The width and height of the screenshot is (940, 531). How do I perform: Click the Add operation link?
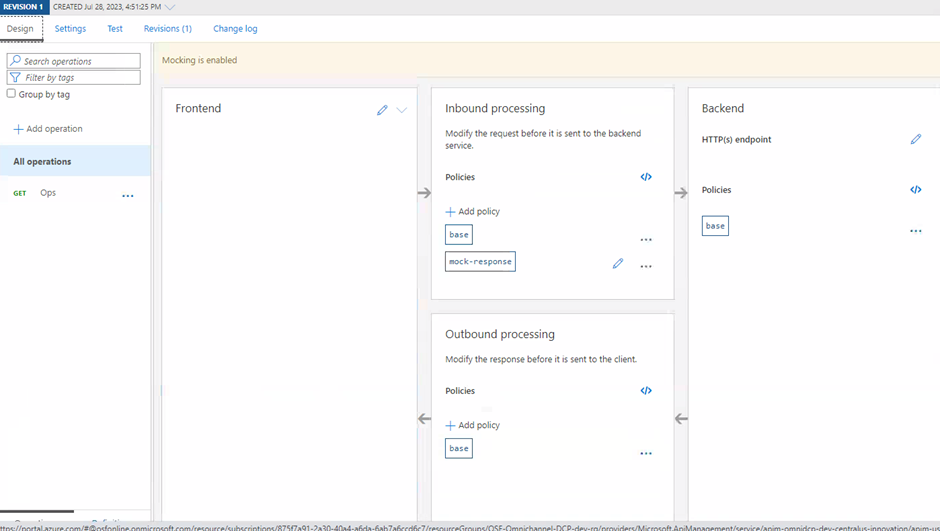pos(55,129)
